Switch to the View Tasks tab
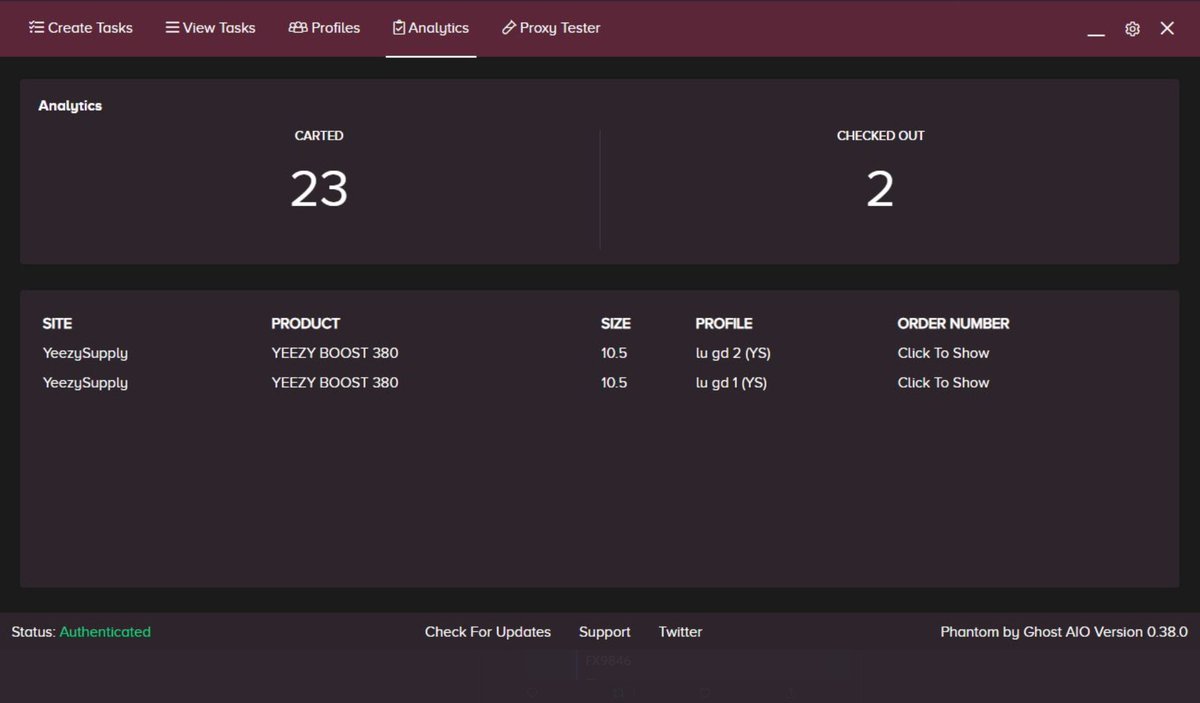This screenshot has height=703, width=1200. (x=210, y=28)
